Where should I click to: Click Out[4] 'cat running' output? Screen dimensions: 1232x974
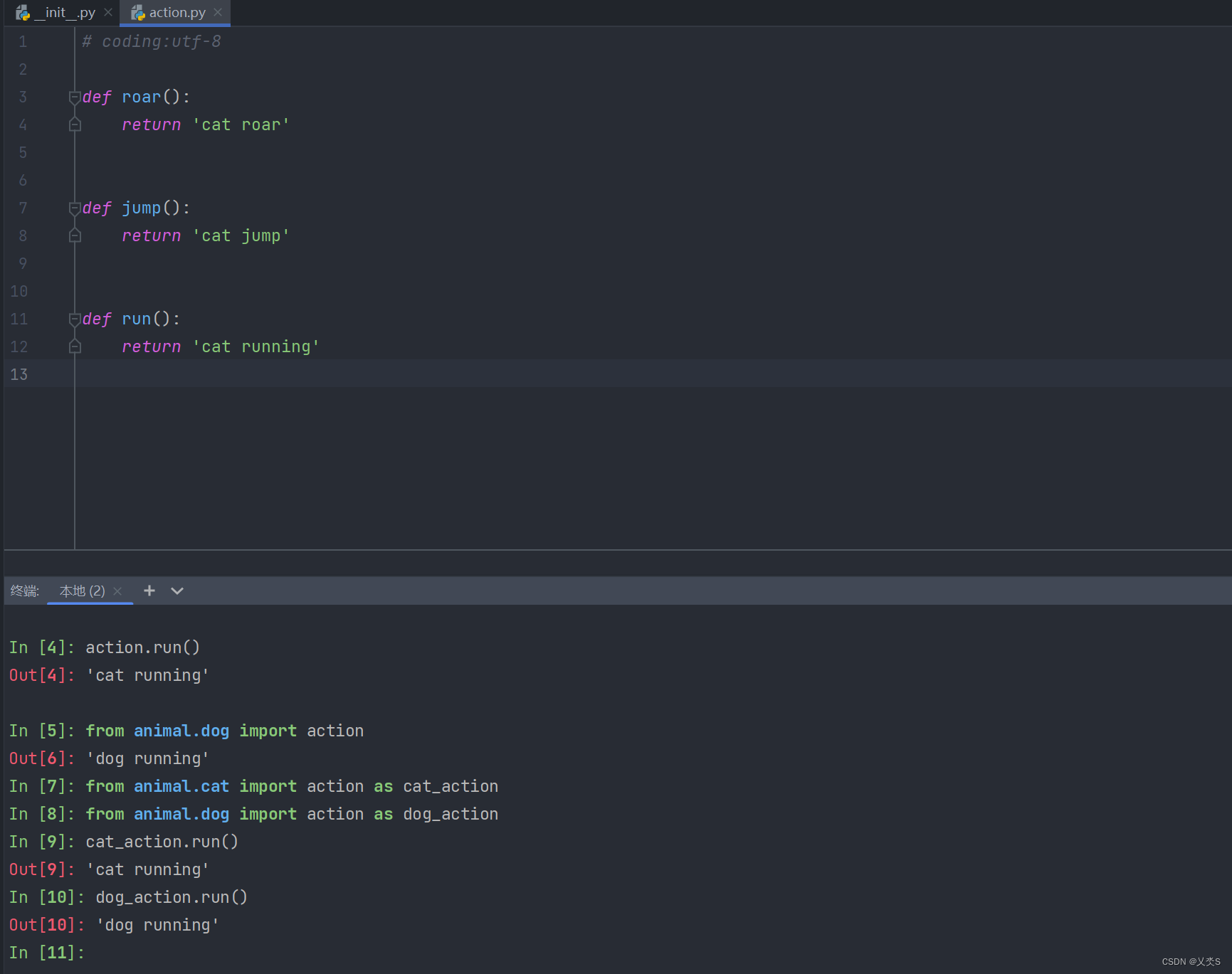pos(147,675)
